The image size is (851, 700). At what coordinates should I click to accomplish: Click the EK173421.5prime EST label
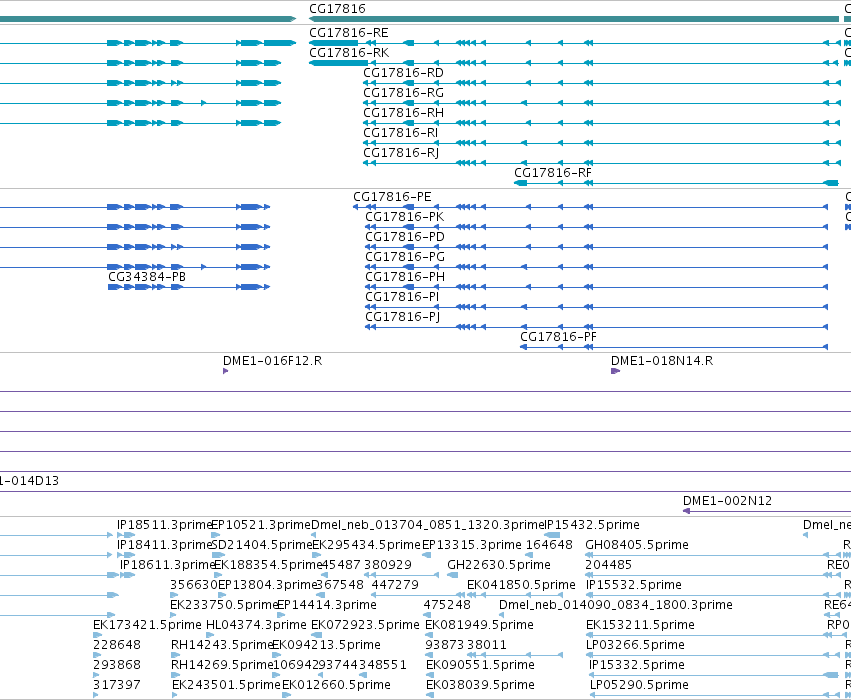147,625
